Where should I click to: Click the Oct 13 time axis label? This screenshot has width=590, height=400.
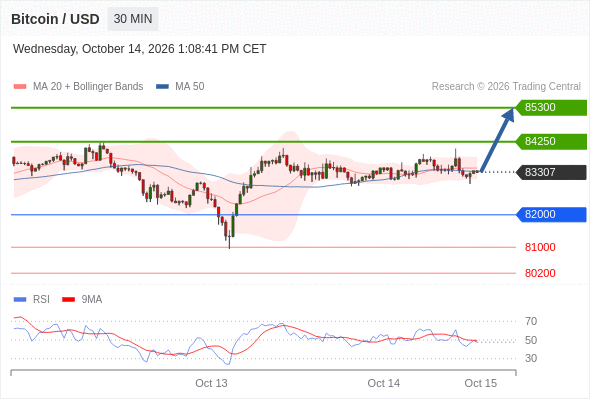(x=211, y=383)
